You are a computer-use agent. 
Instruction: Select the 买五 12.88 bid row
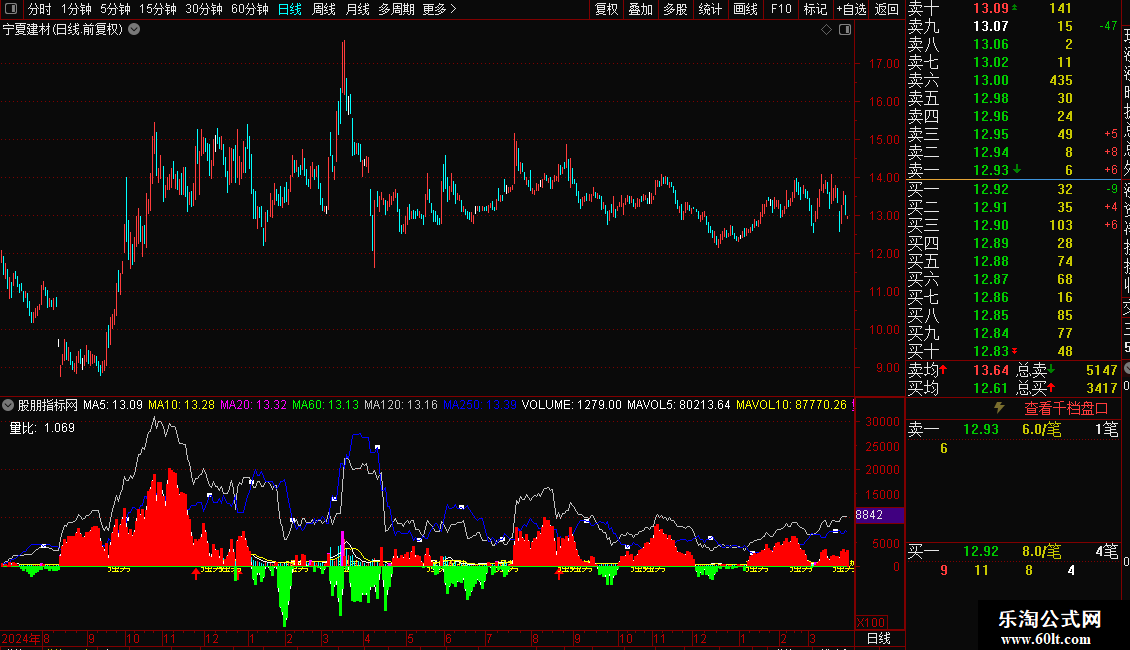(x=1013, y=261)
